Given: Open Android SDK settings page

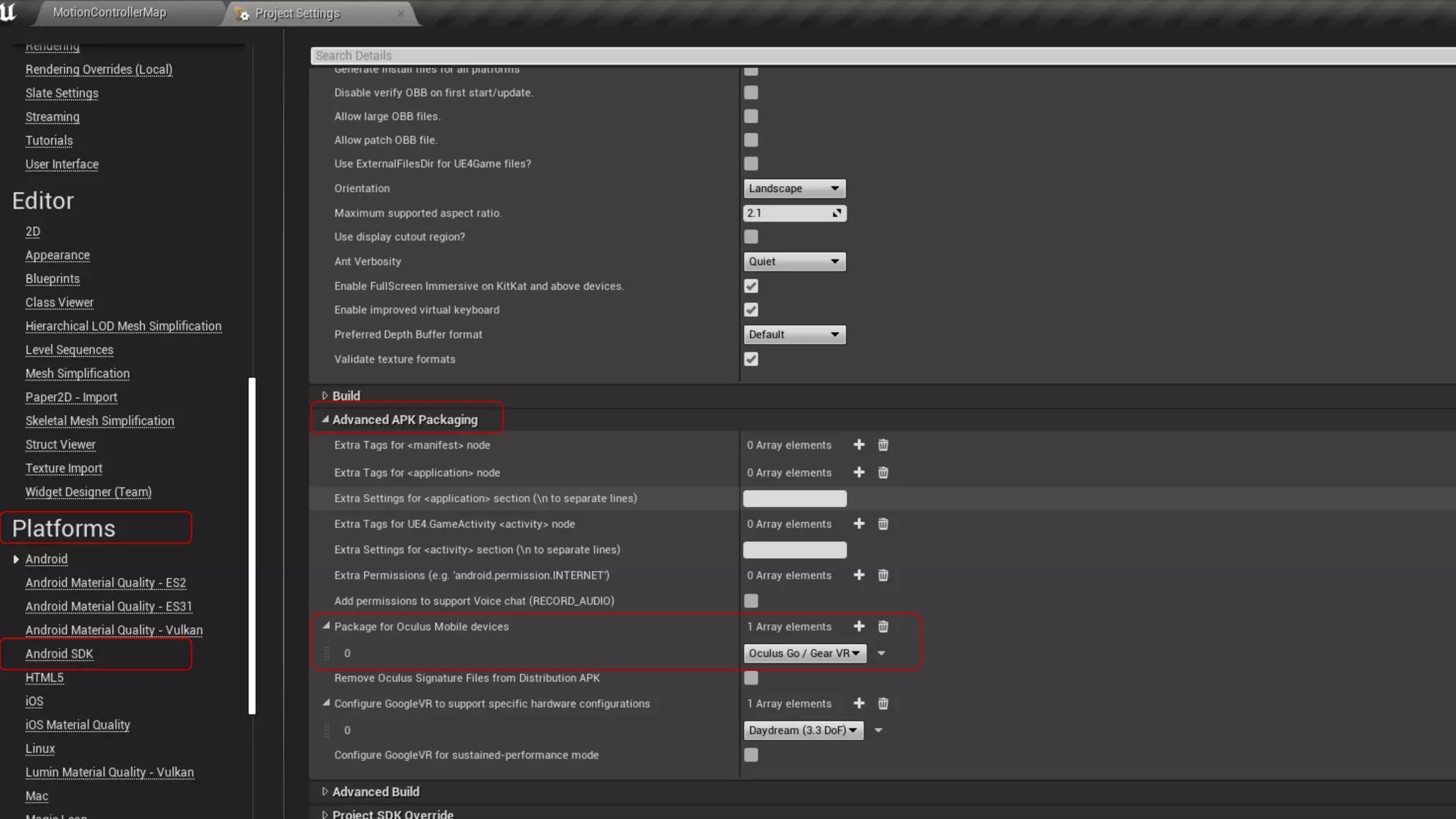Looking at the screenshot, I should 59,654.
